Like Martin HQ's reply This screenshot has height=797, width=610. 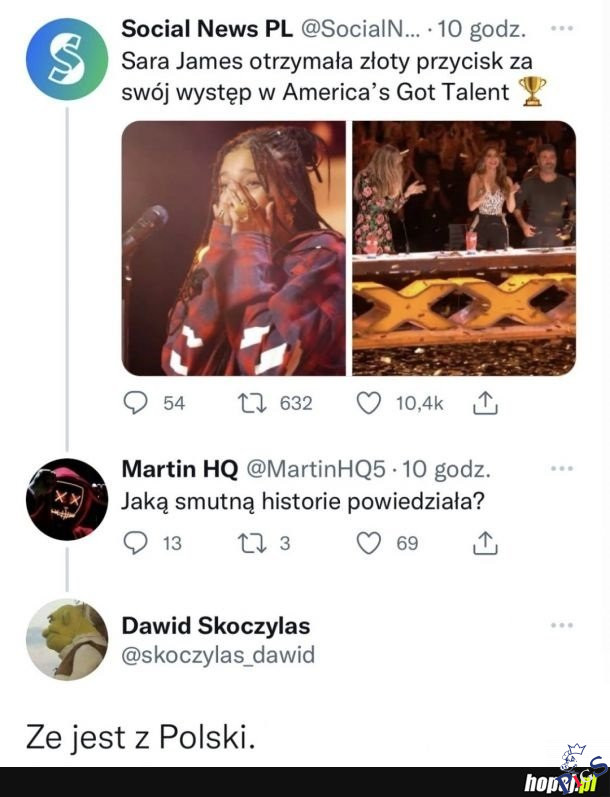point(369,543)
